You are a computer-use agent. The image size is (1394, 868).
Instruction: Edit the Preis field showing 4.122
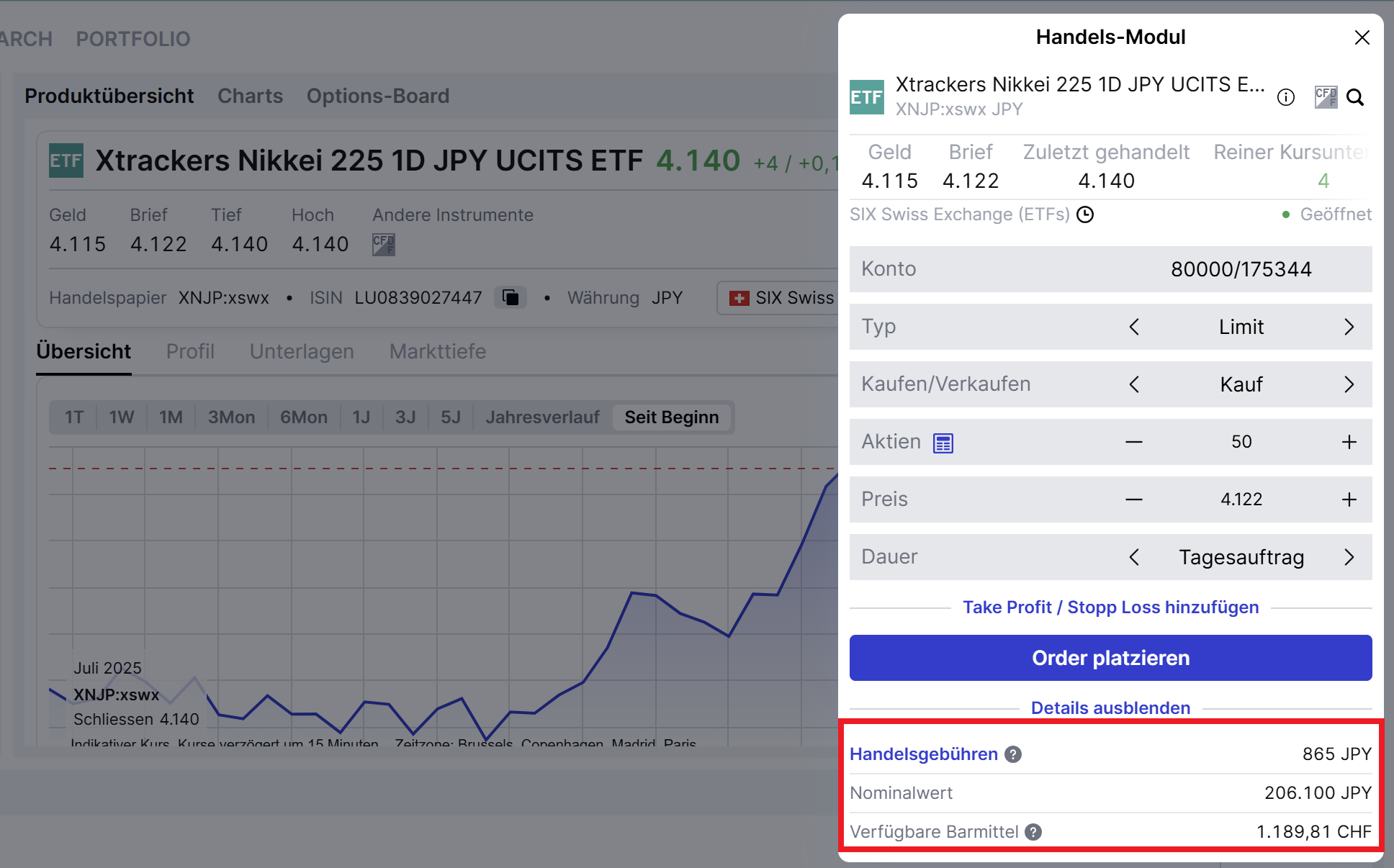click(1241, 499)
